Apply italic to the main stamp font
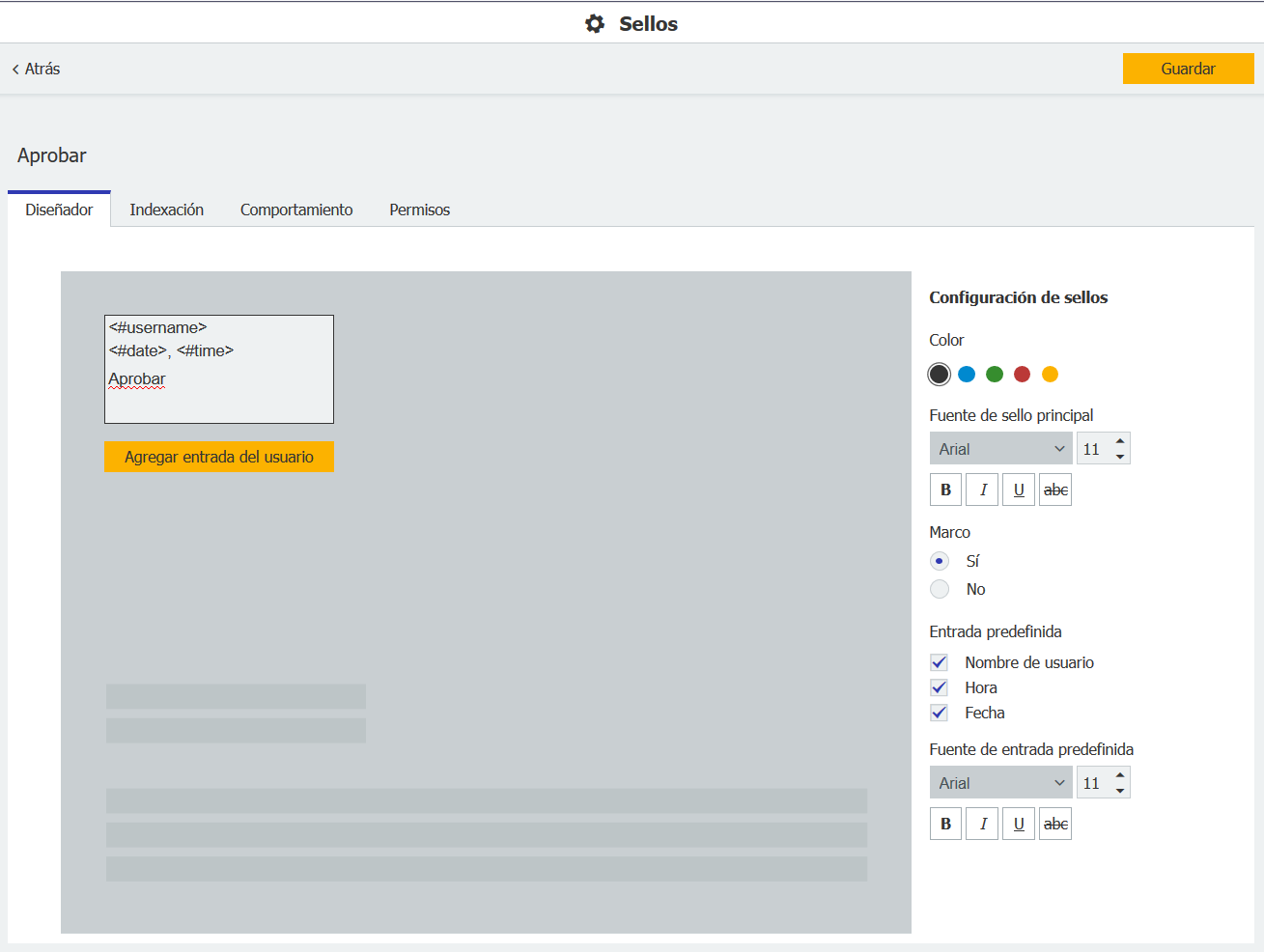The image size is (1264, 952). coord(982,490)
